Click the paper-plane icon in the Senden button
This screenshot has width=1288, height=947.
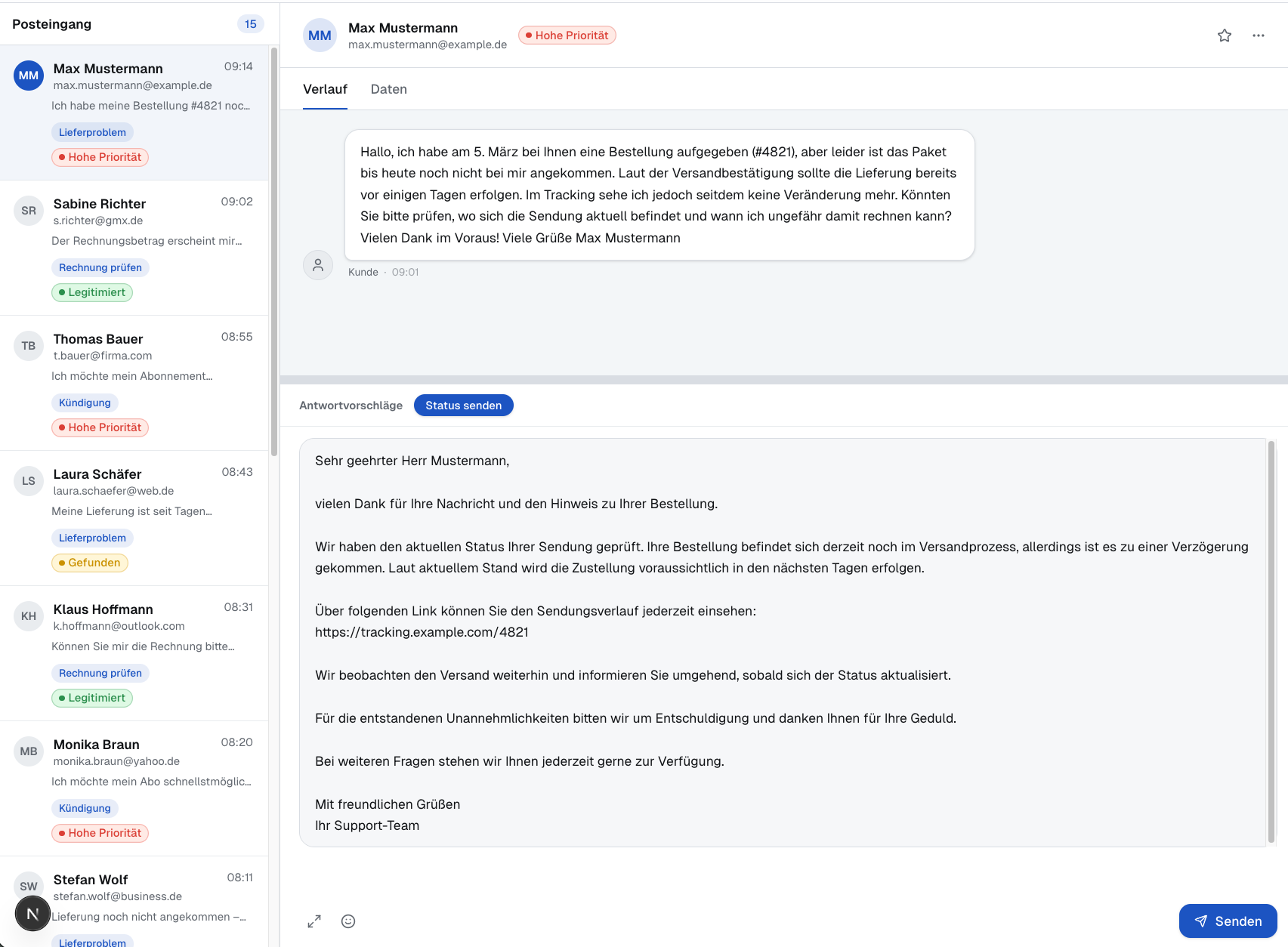pos(1201,921)
